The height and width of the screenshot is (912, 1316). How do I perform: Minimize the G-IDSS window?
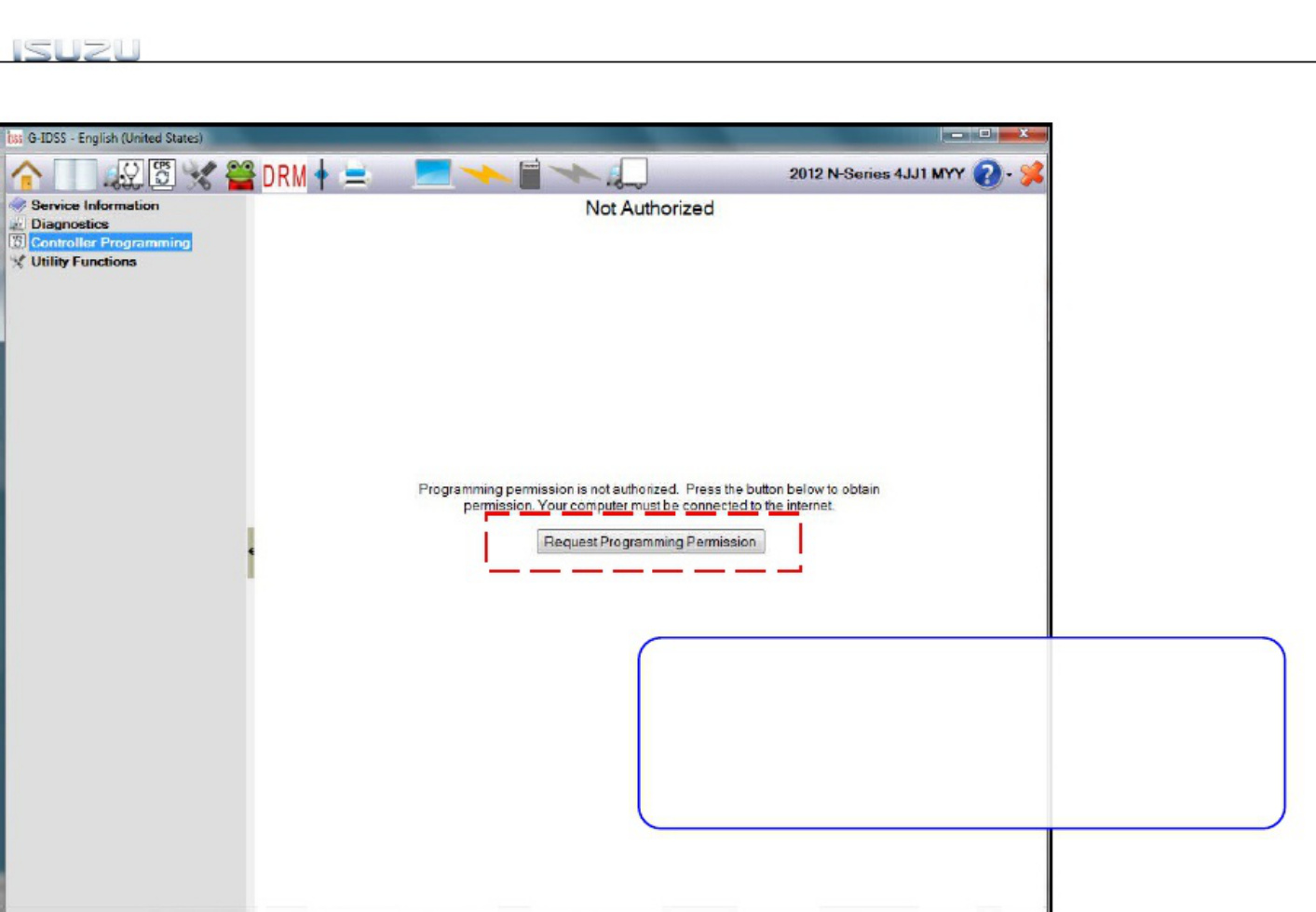pos(956,135)
